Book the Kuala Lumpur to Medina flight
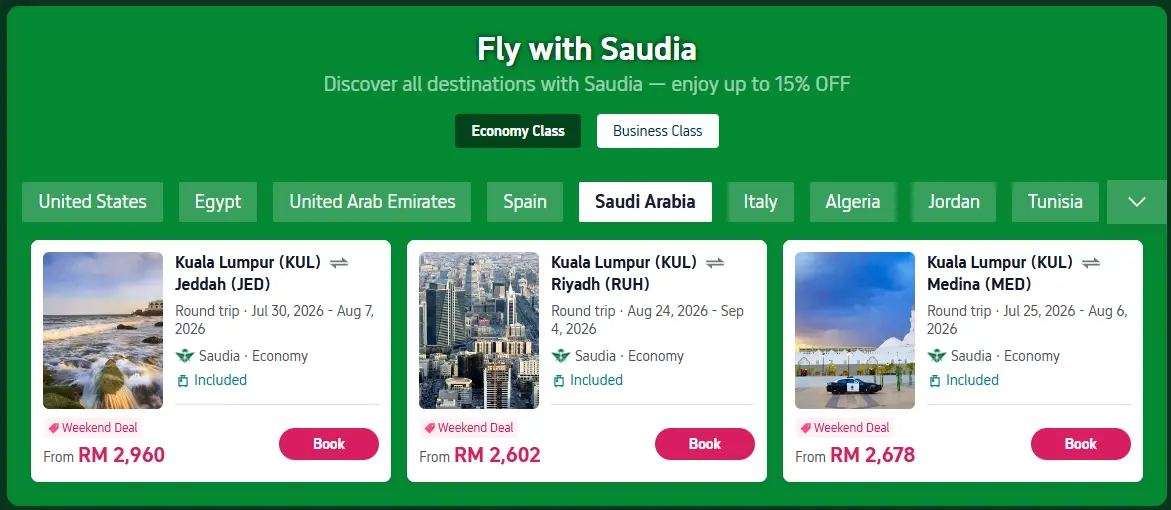 (x=1081, y=444)
